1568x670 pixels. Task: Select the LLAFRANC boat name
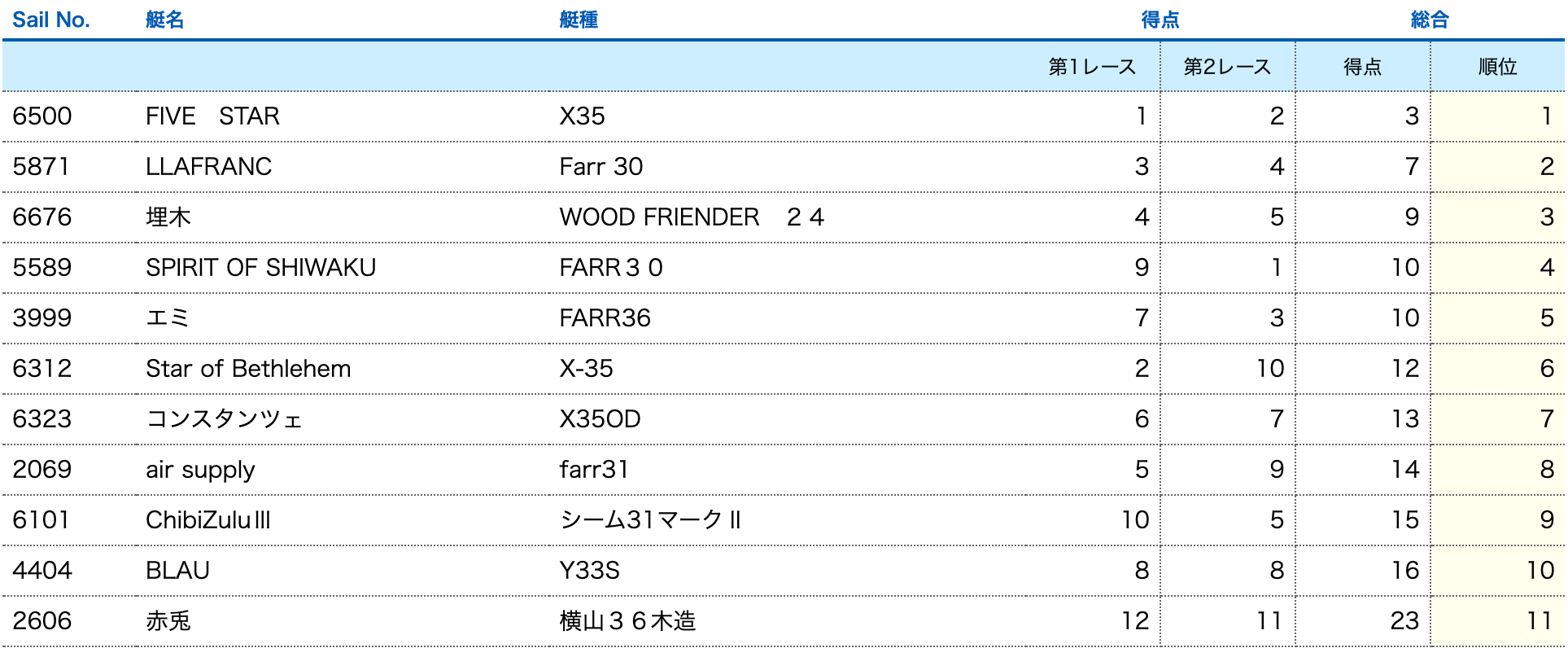click(208, 167)
